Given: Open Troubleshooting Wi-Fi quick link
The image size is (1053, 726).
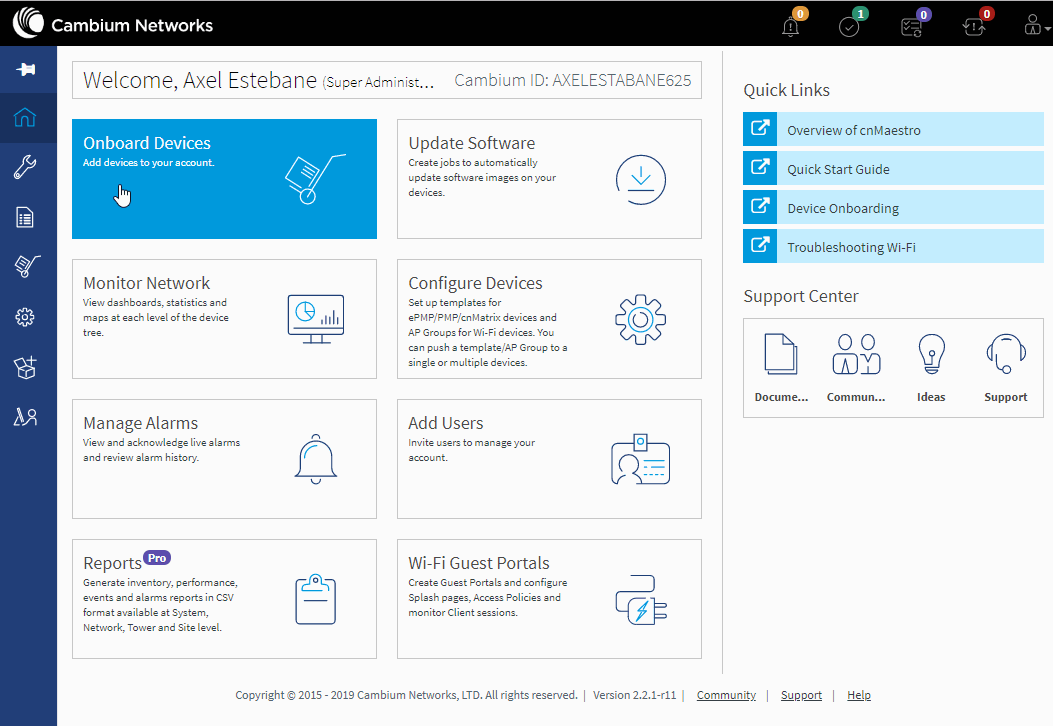Looking at the screenshot, I should point(893,246).
